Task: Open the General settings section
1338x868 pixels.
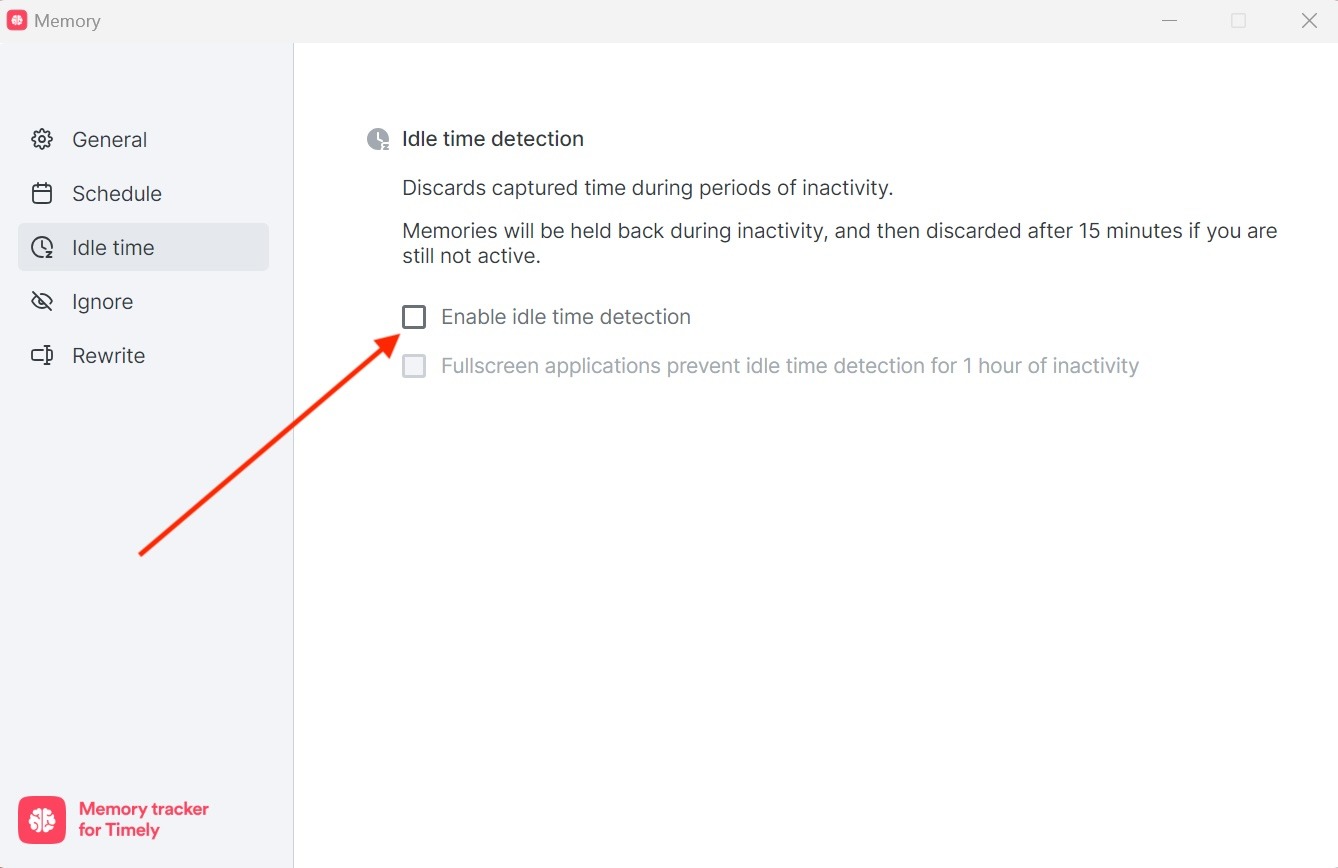Action: tap(109, 139)
